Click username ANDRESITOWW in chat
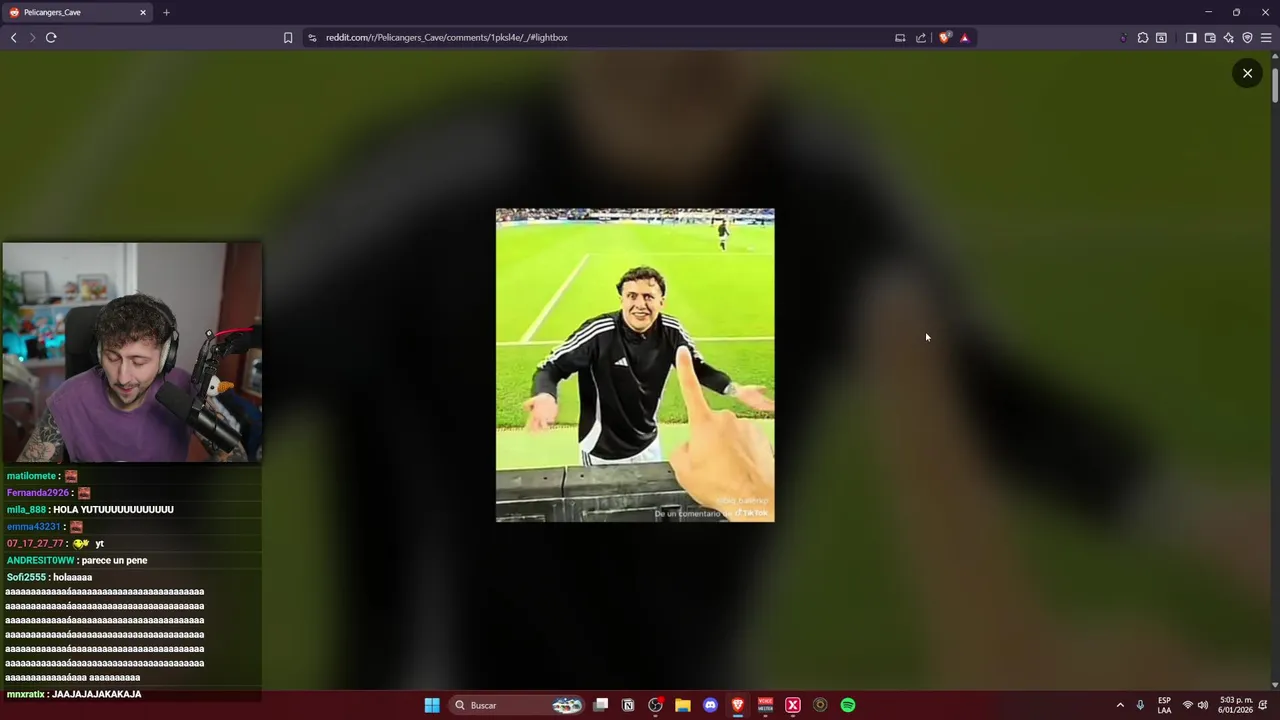The width and height of the screenshot is (1280, 720). pyautogui.click(x=40, y=561)
